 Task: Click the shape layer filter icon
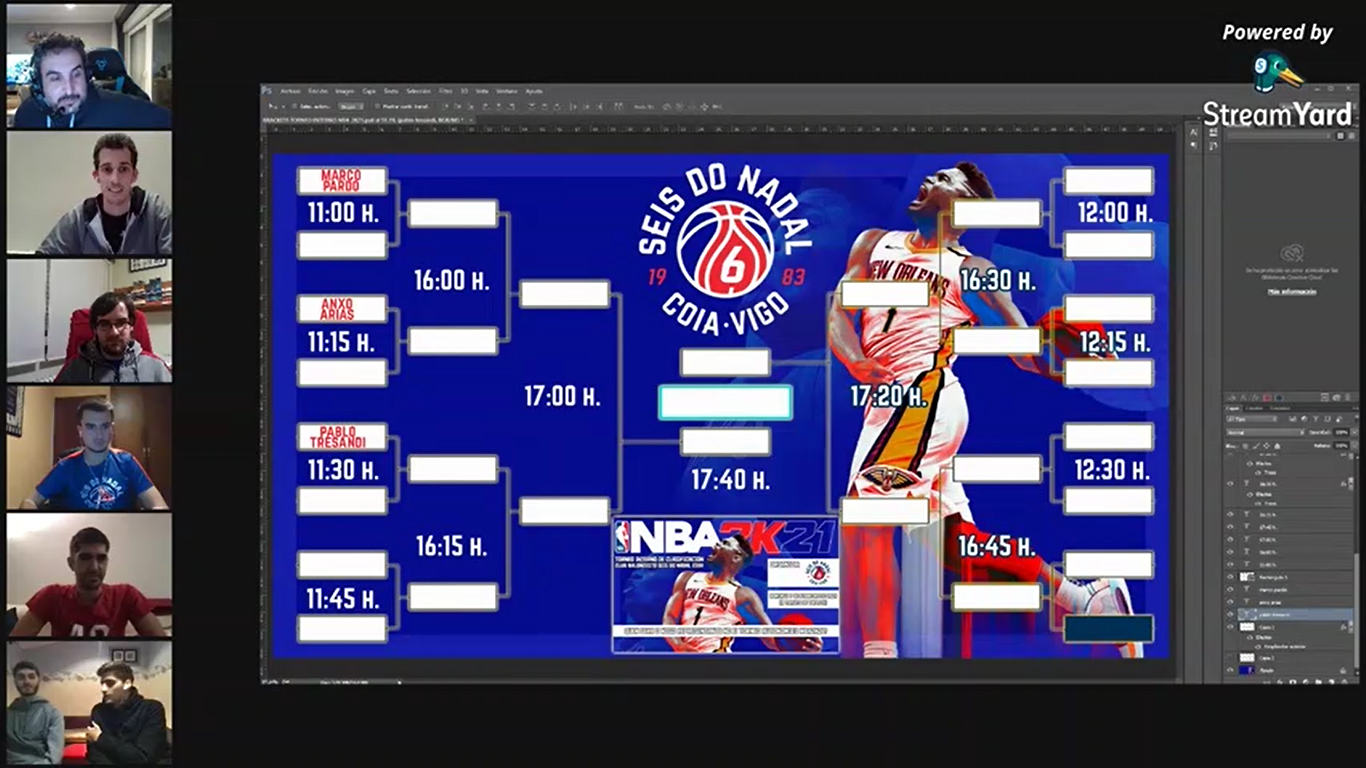pyautogui.click(x=1327, y=419)
